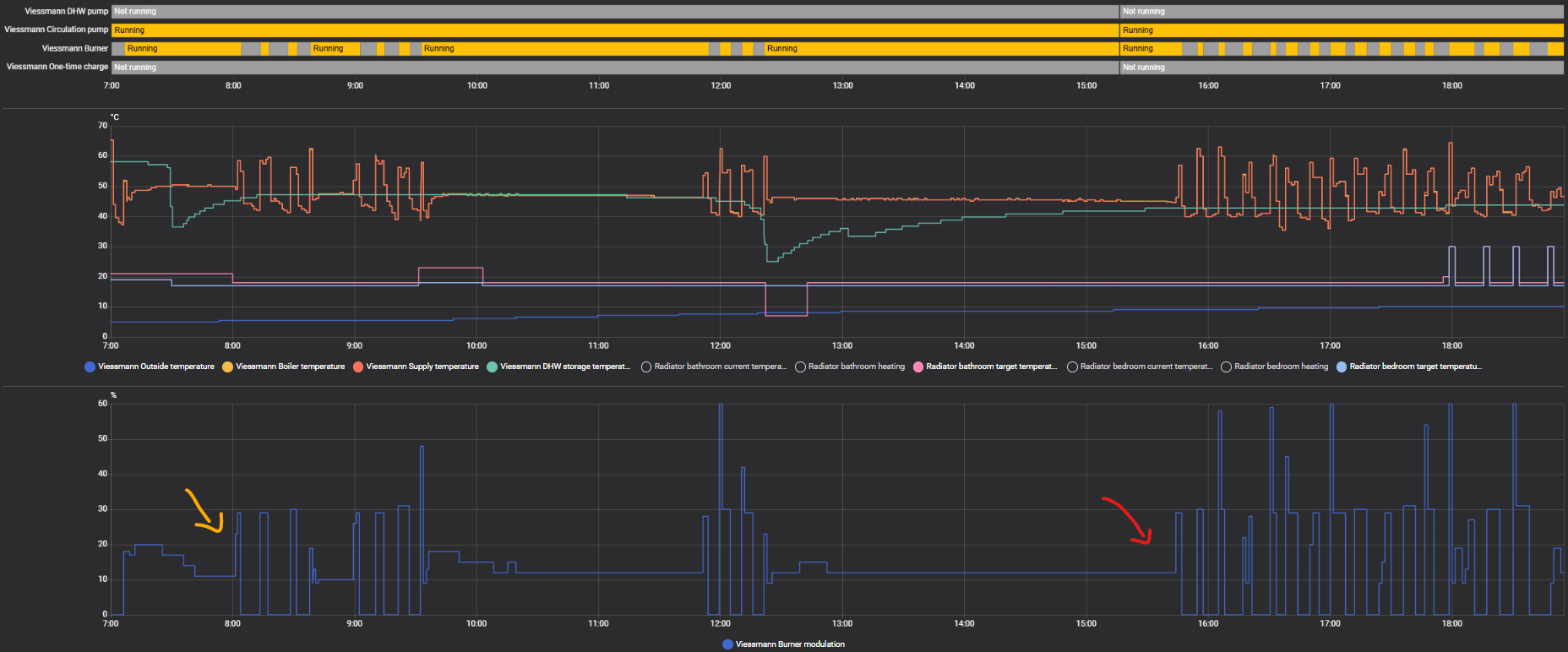Click 18:00 label on temperature chart axis

[1451, 345]
